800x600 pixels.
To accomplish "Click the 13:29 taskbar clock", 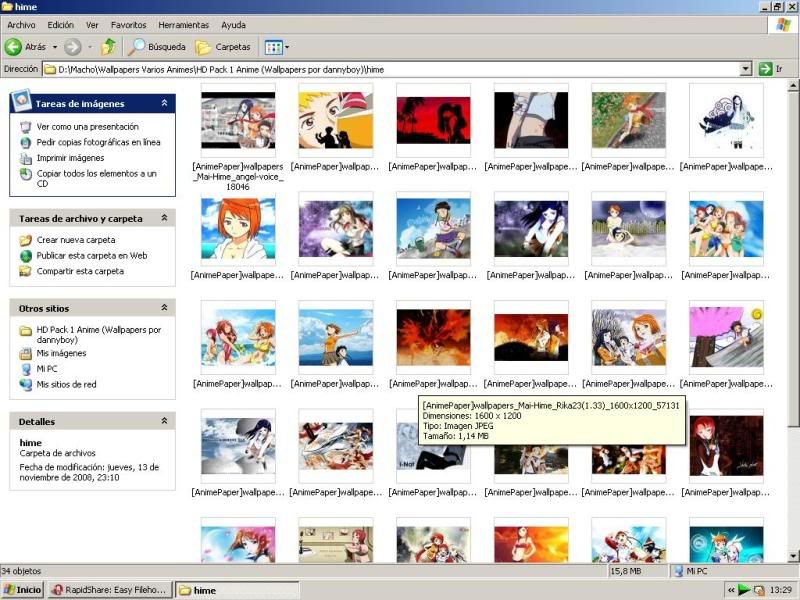I will pos(781,590).
